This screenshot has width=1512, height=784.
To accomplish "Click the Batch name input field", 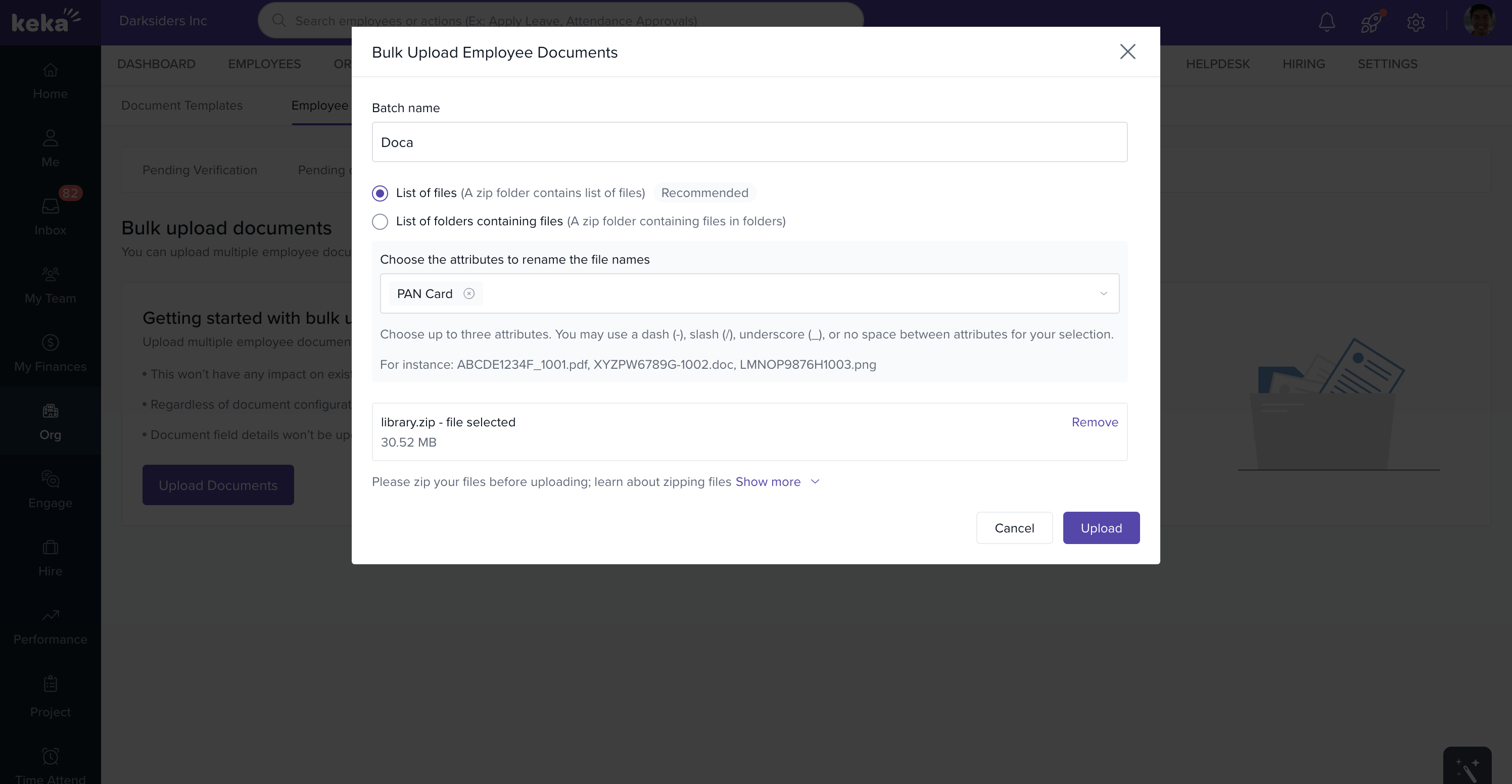I will pyautogui.click(x=749, y=142).
